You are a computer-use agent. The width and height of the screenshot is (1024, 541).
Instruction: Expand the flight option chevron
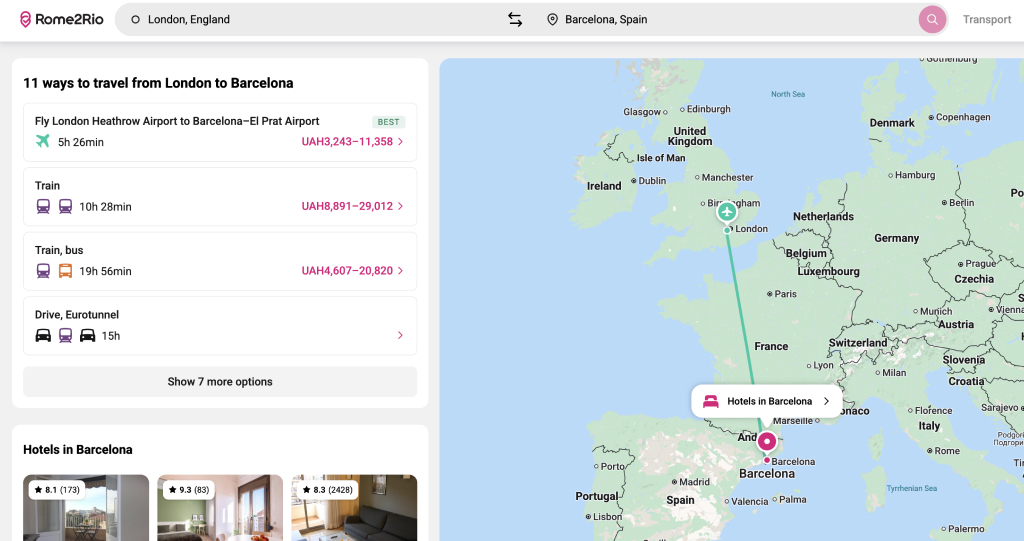(400, 142)
